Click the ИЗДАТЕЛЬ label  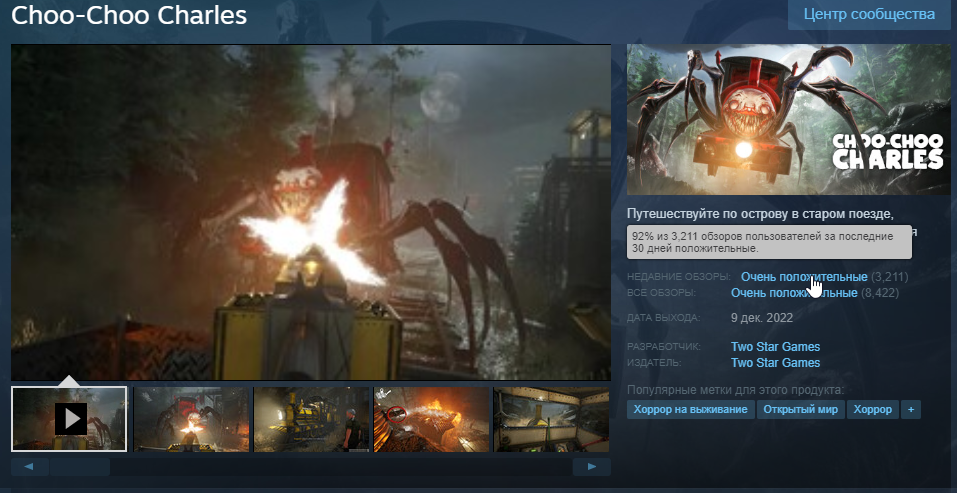point(654,363)
